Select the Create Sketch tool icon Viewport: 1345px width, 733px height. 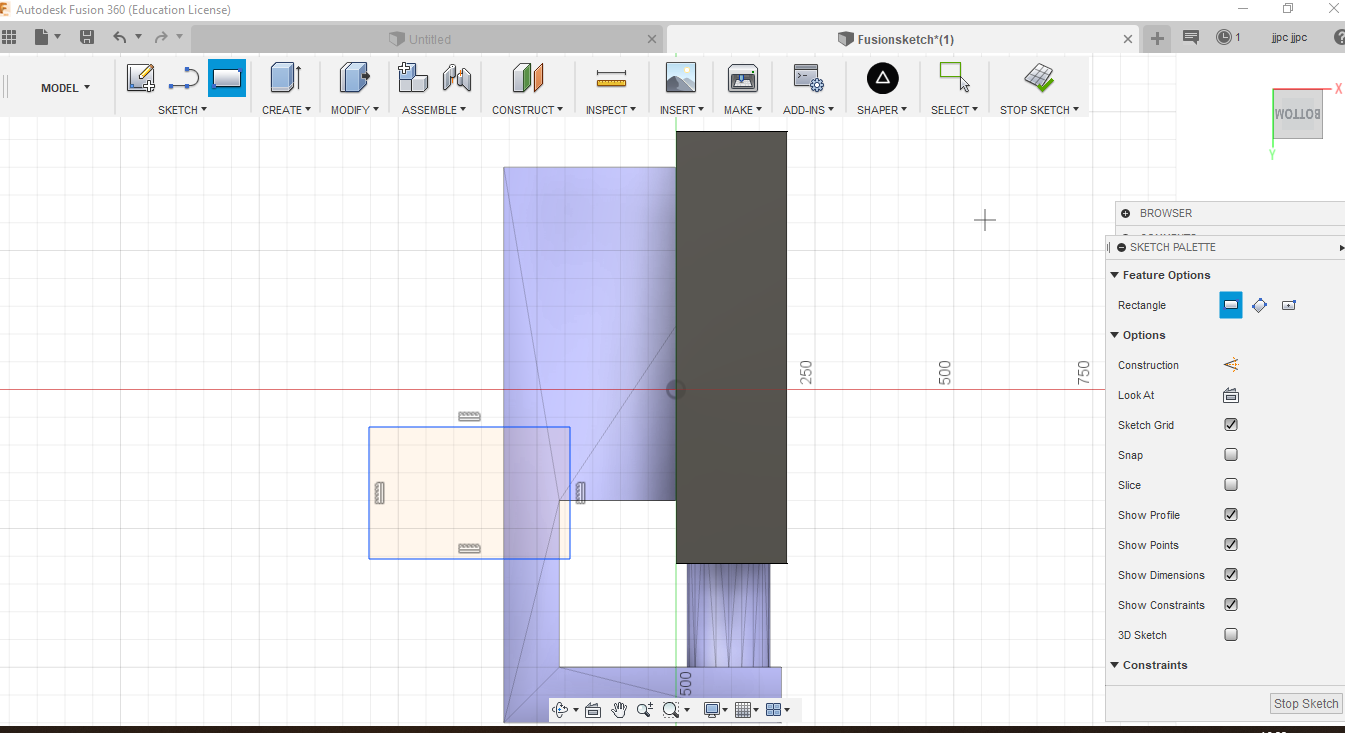pyautogui.click(x=141, y=78)
